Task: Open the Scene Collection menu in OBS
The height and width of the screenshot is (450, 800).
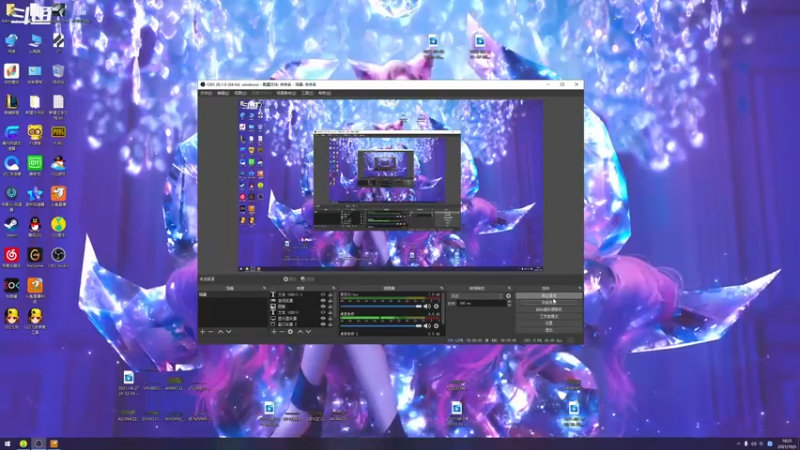Action: pyautogui.click(x=286, y=93)
